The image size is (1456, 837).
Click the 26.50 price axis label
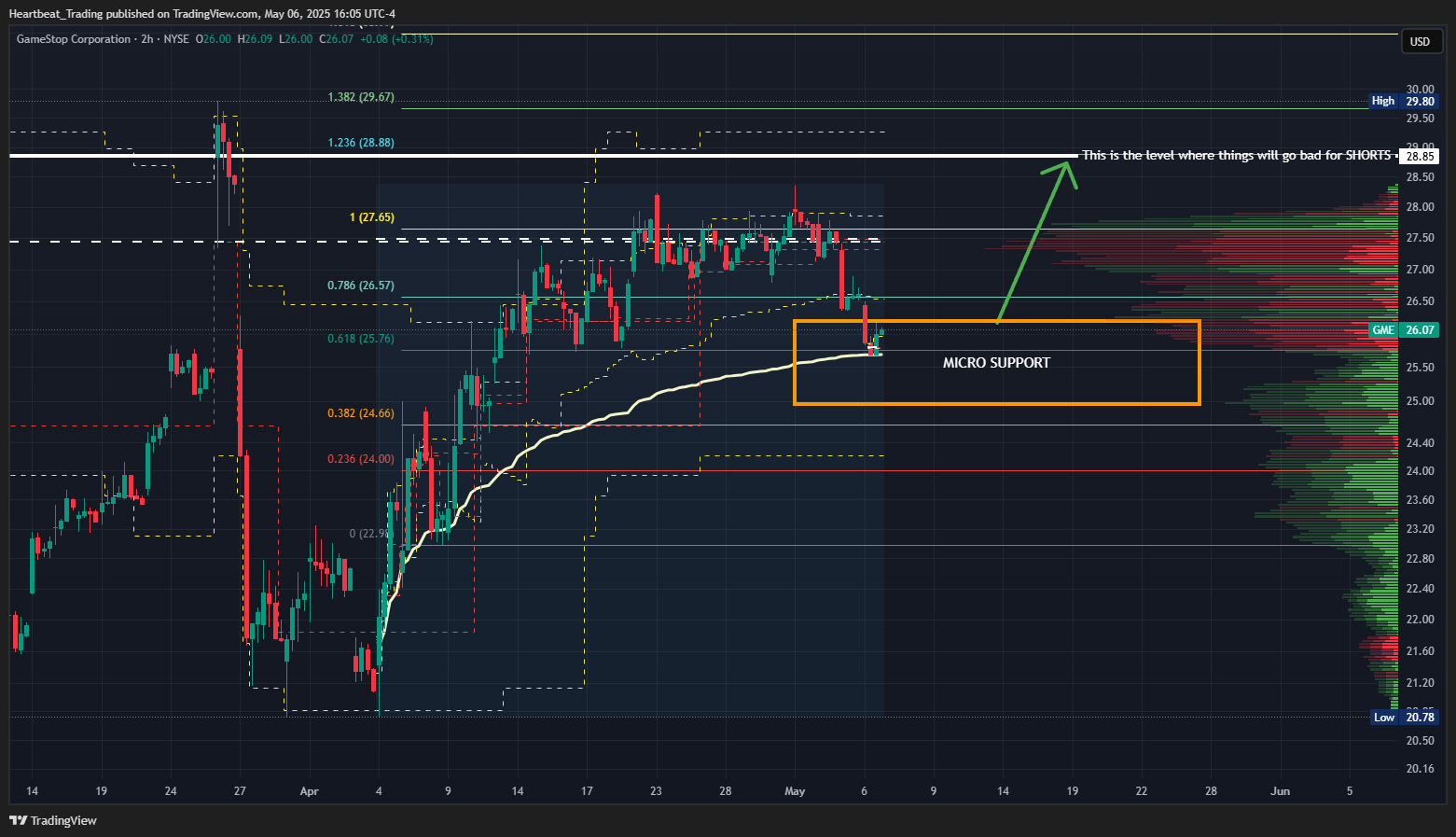coord(1420,301)
